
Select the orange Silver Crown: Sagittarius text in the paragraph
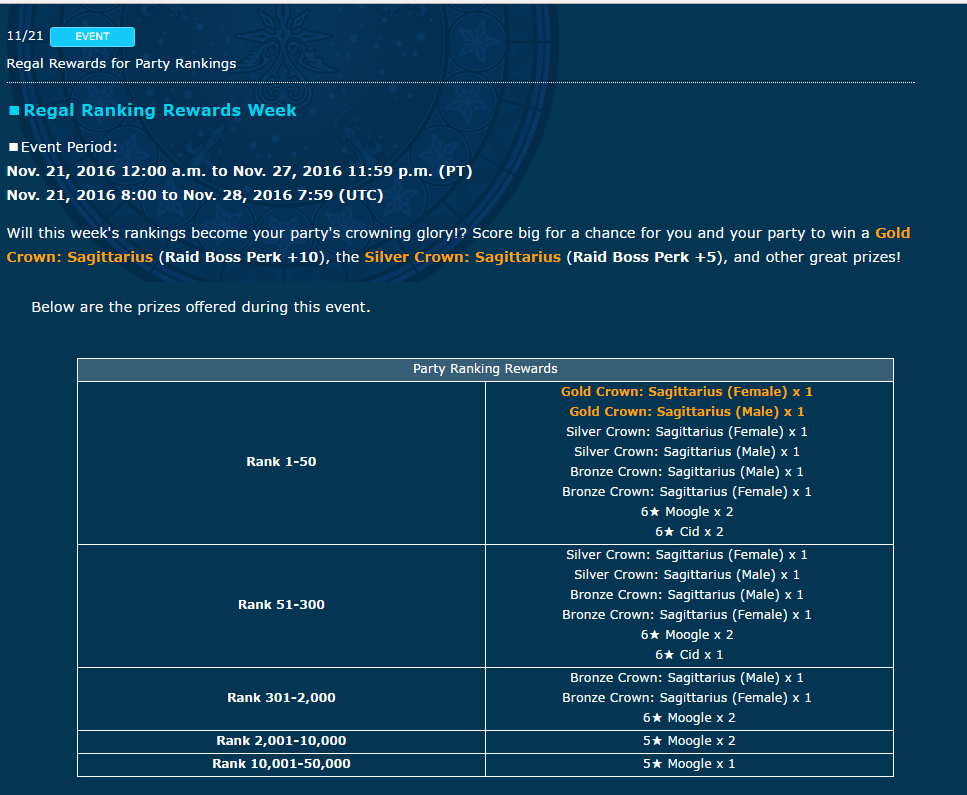(x=462, y=257)
